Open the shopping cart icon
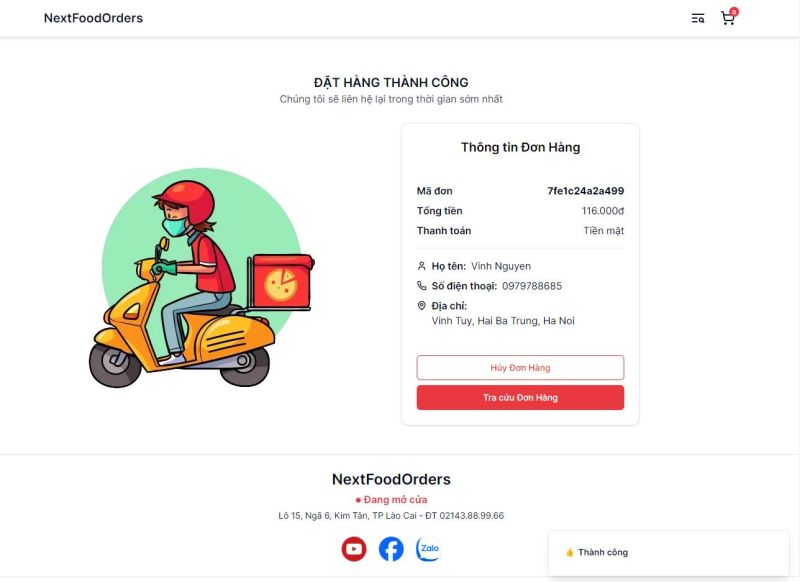 (727, 18)
